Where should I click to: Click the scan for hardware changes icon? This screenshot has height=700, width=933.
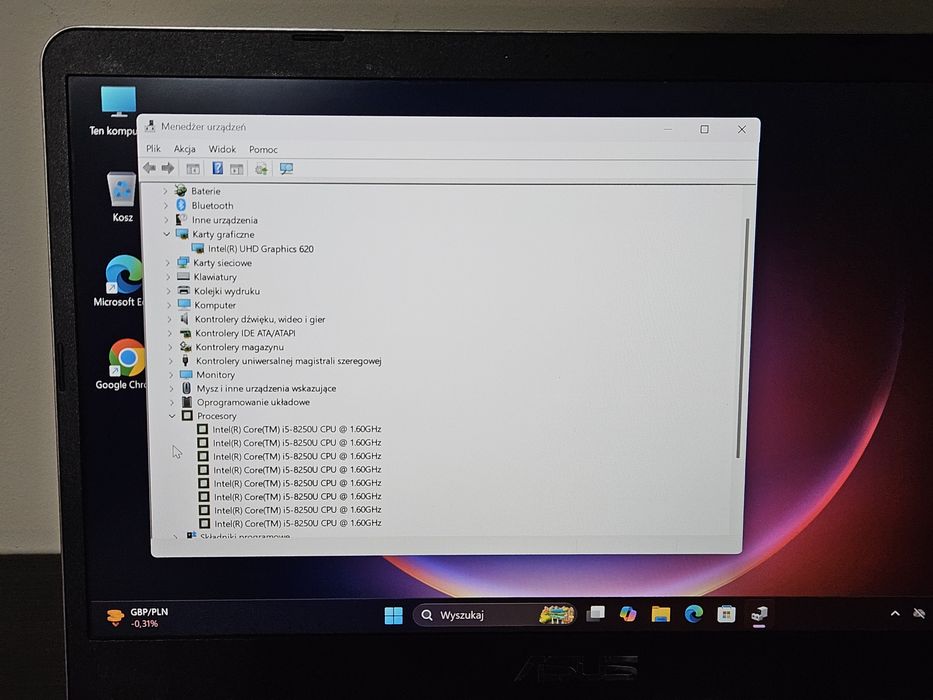coord(261,169)
